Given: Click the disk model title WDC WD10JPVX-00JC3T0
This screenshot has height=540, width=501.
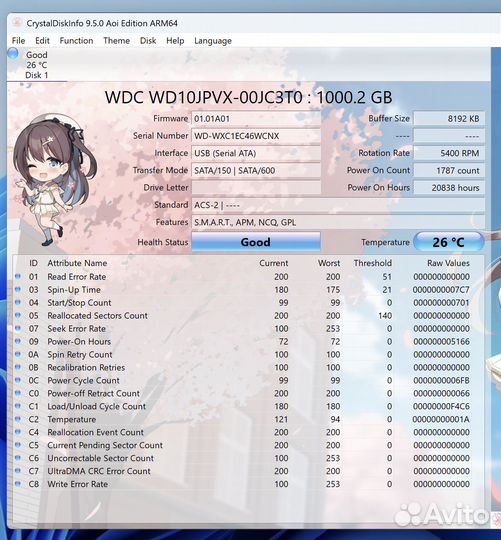Looking at the screenshot, I should coord(203,97).
